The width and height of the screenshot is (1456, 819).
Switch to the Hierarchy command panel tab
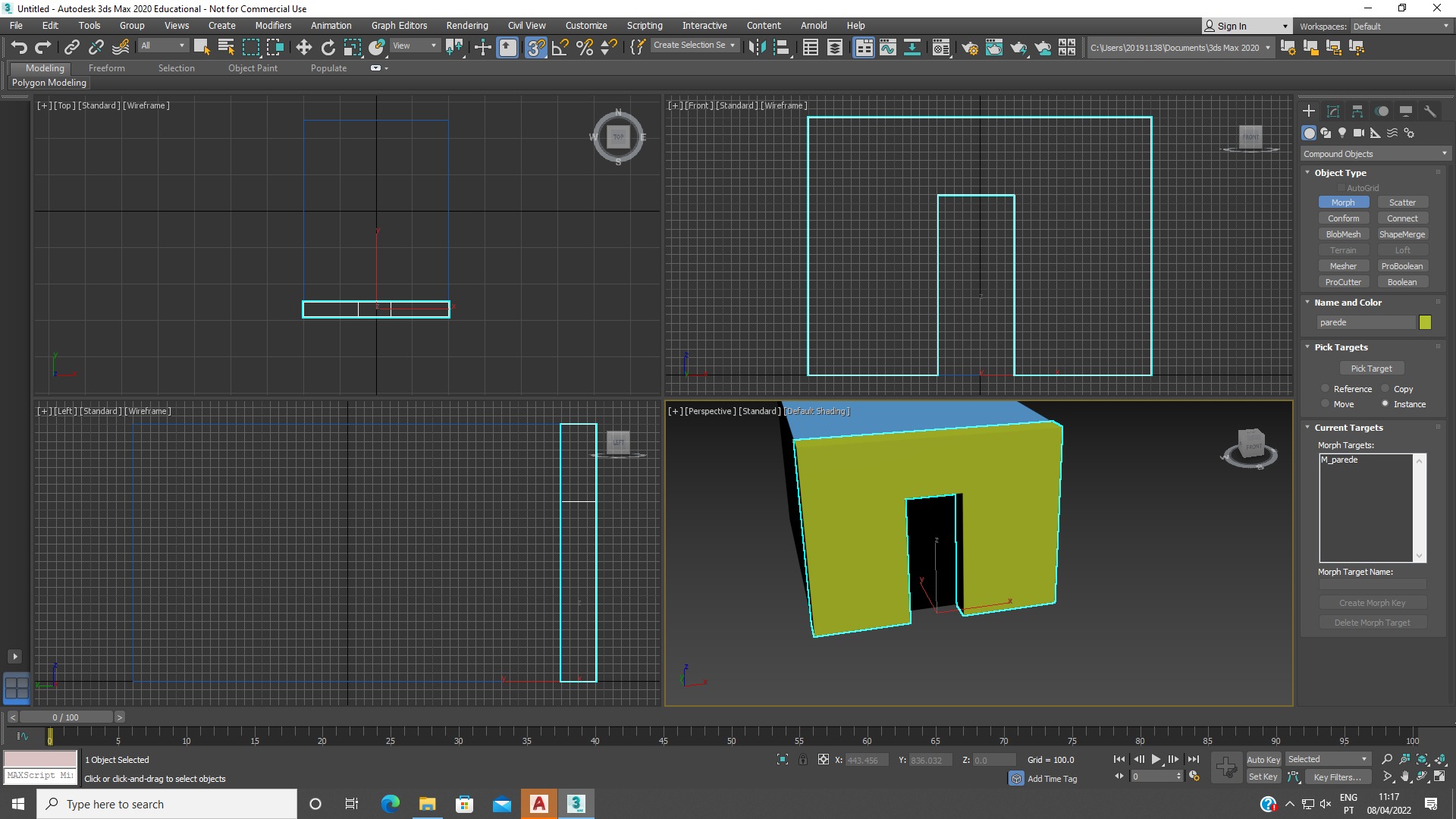tap(1357, 111)
